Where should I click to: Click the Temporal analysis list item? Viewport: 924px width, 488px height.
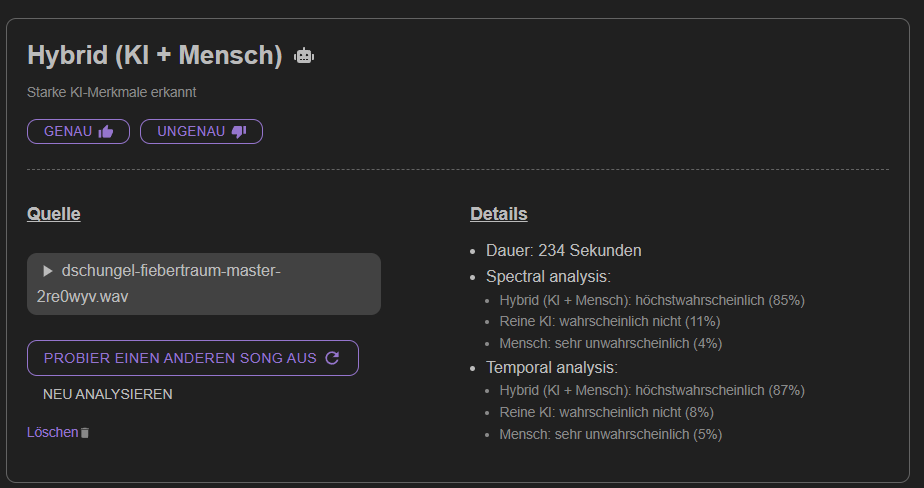click(x=552, y=367)
